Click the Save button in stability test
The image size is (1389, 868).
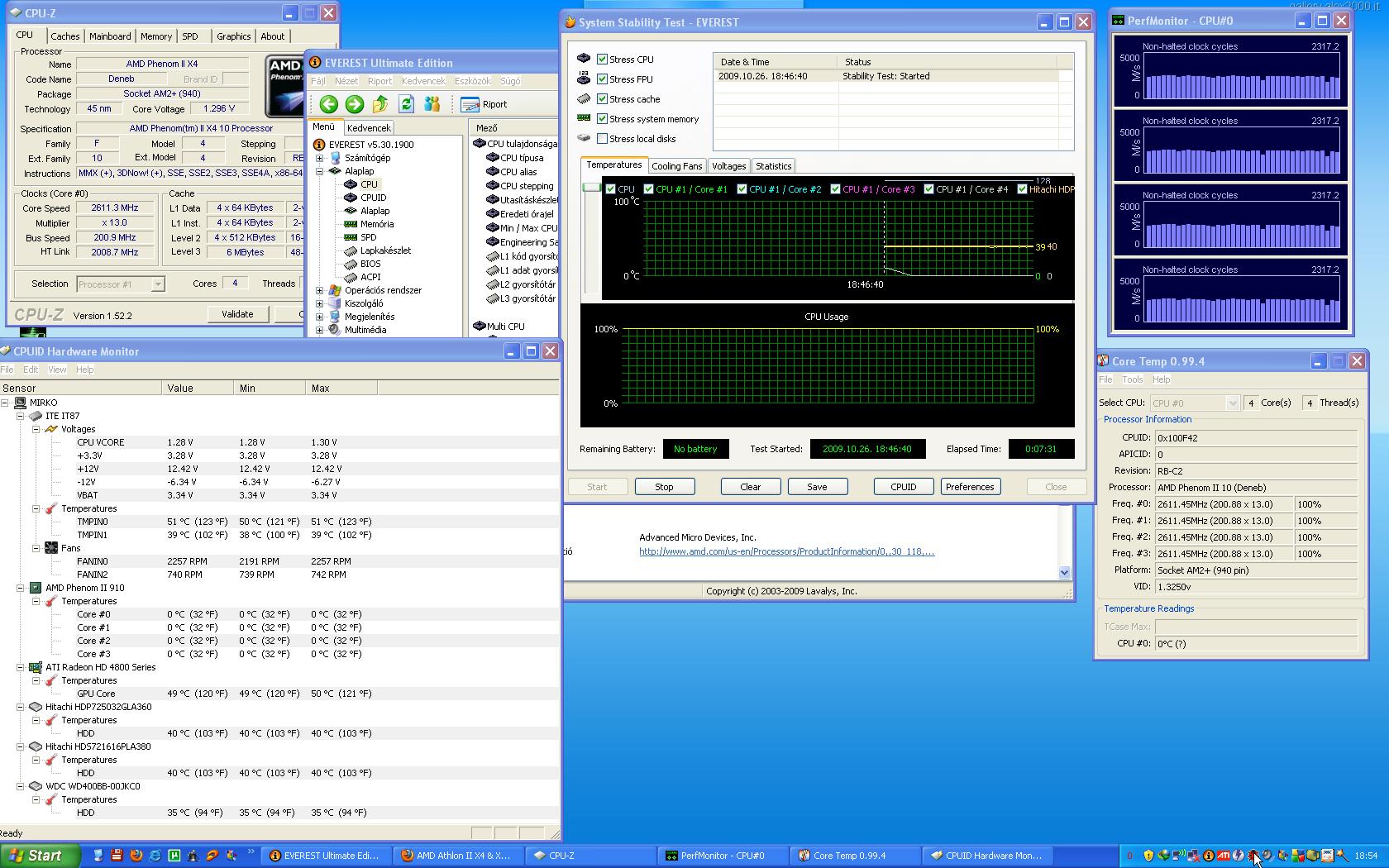click(x=817, y=487)
